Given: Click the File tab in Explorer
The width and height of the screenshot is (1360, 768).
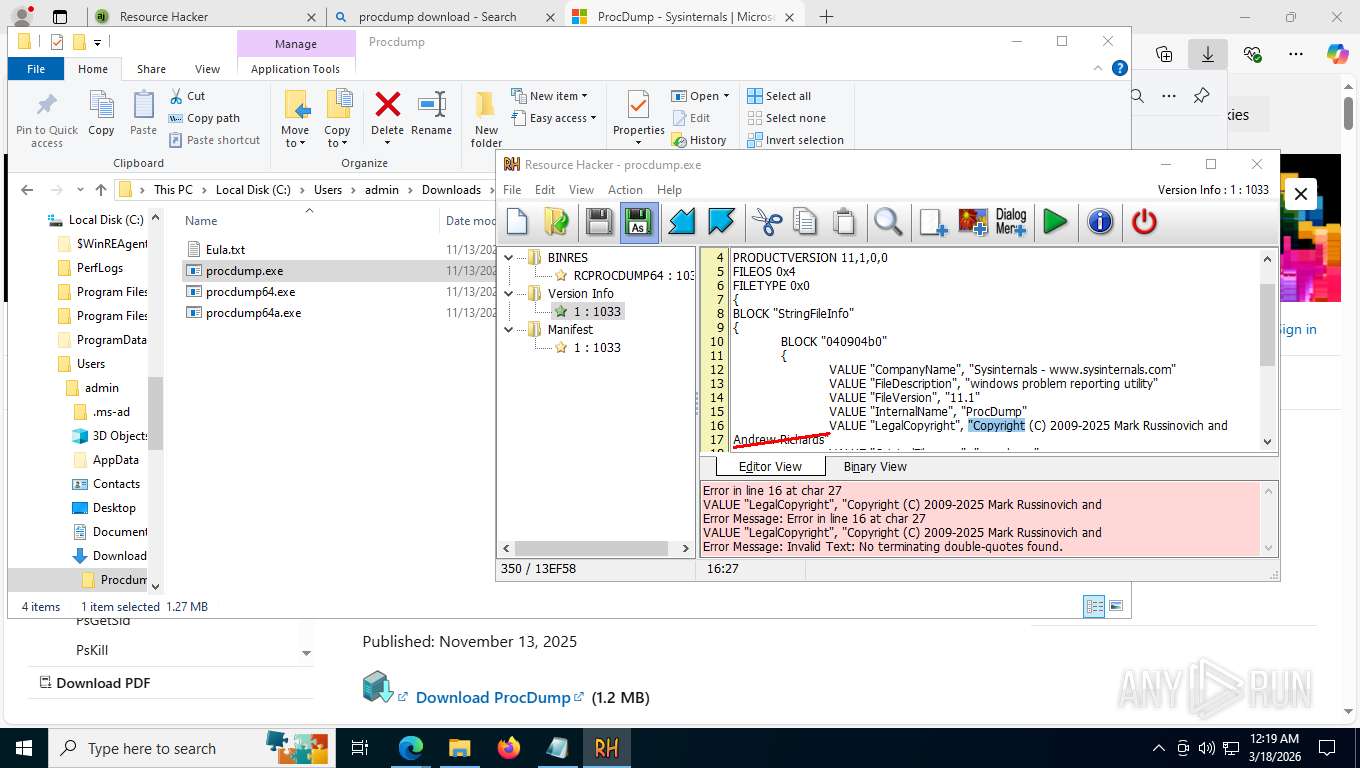Looking at the screenshot, I should point(36,69).
